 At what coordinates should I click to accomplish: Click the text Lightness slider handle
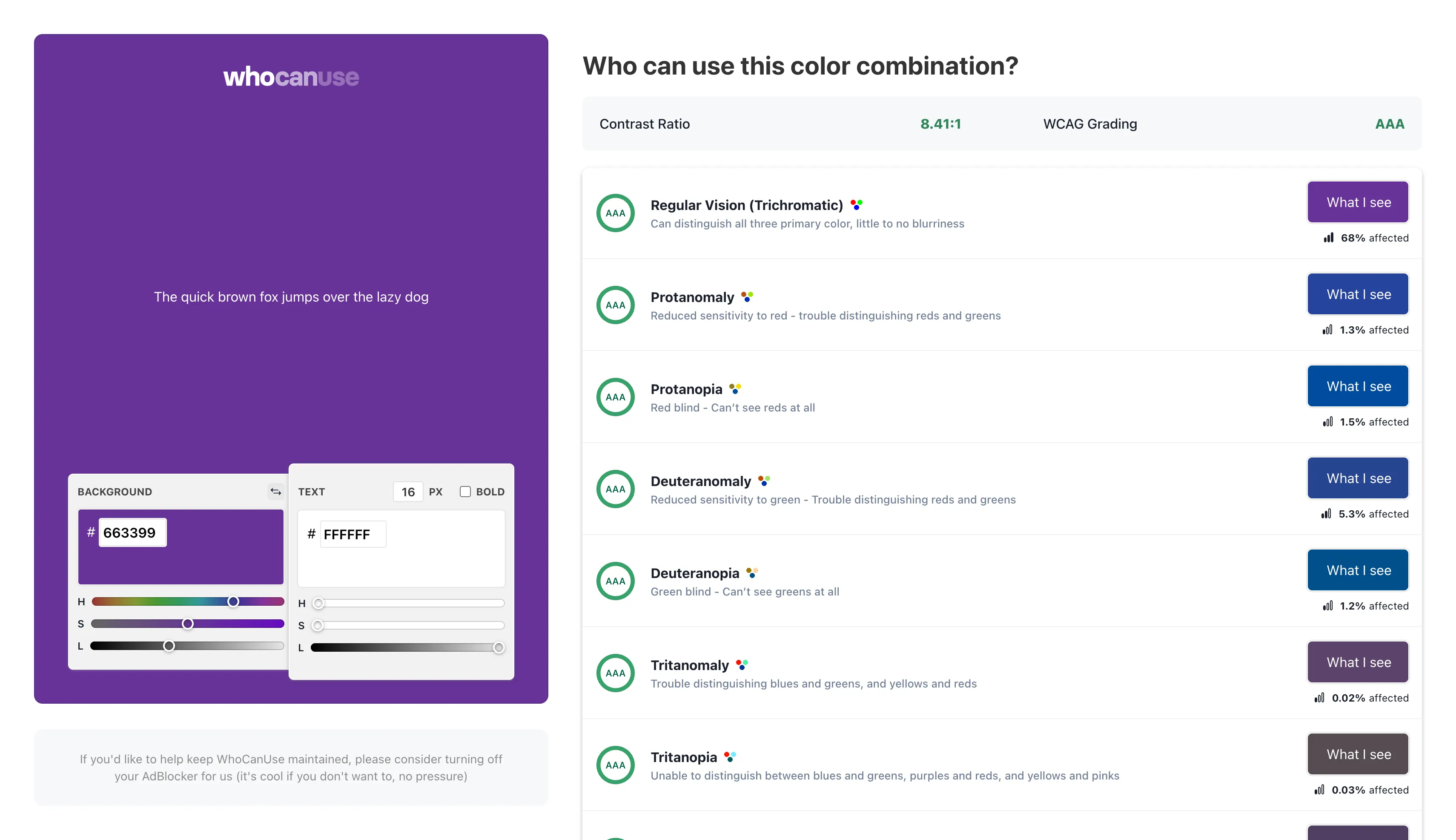(499, 648)
